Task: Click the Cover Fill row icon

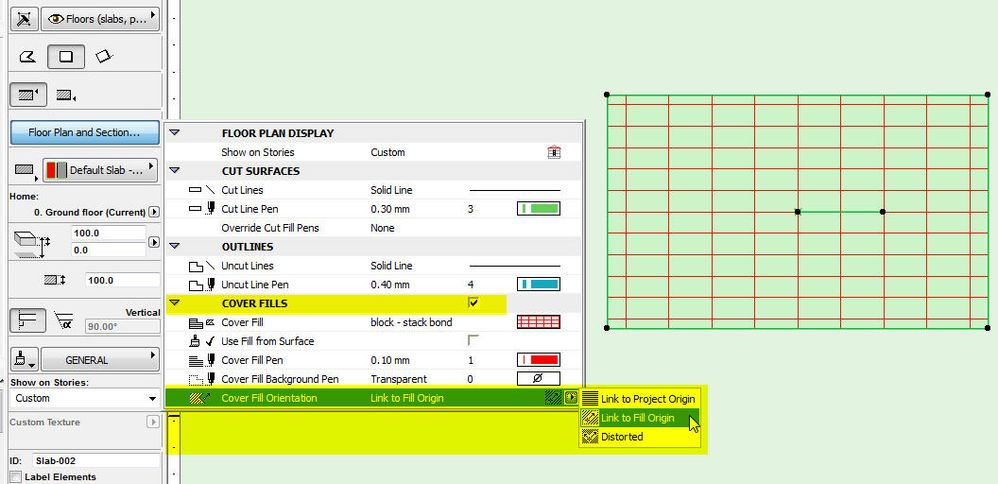Action: pos(202,322)
